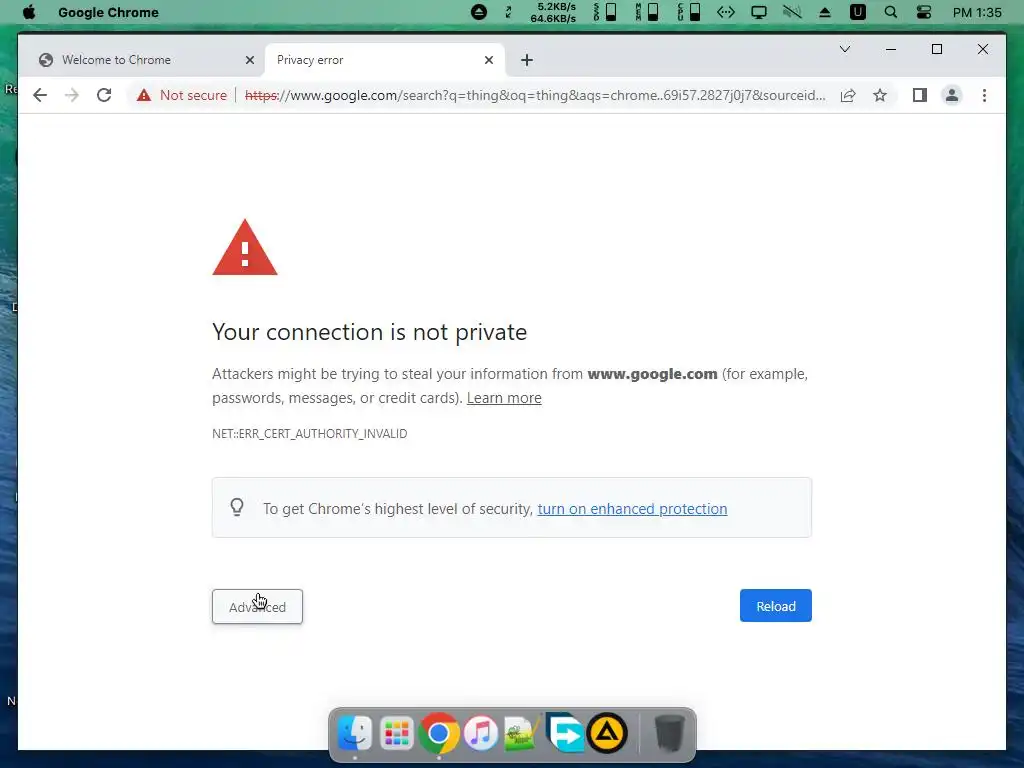The image size is (1024, 768).
Task: Open the Trash in the dock
Action: pos(669,733)
